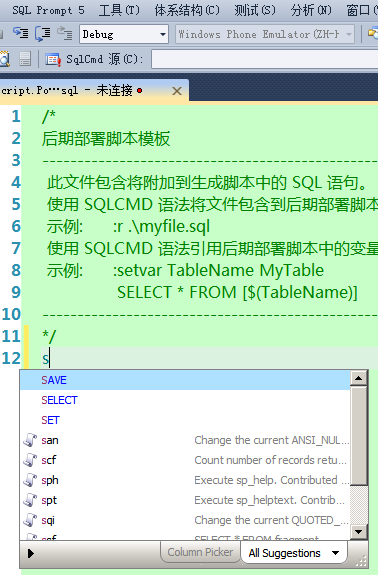Click the suggestion list scroll-up arrow

click(359, 378)
